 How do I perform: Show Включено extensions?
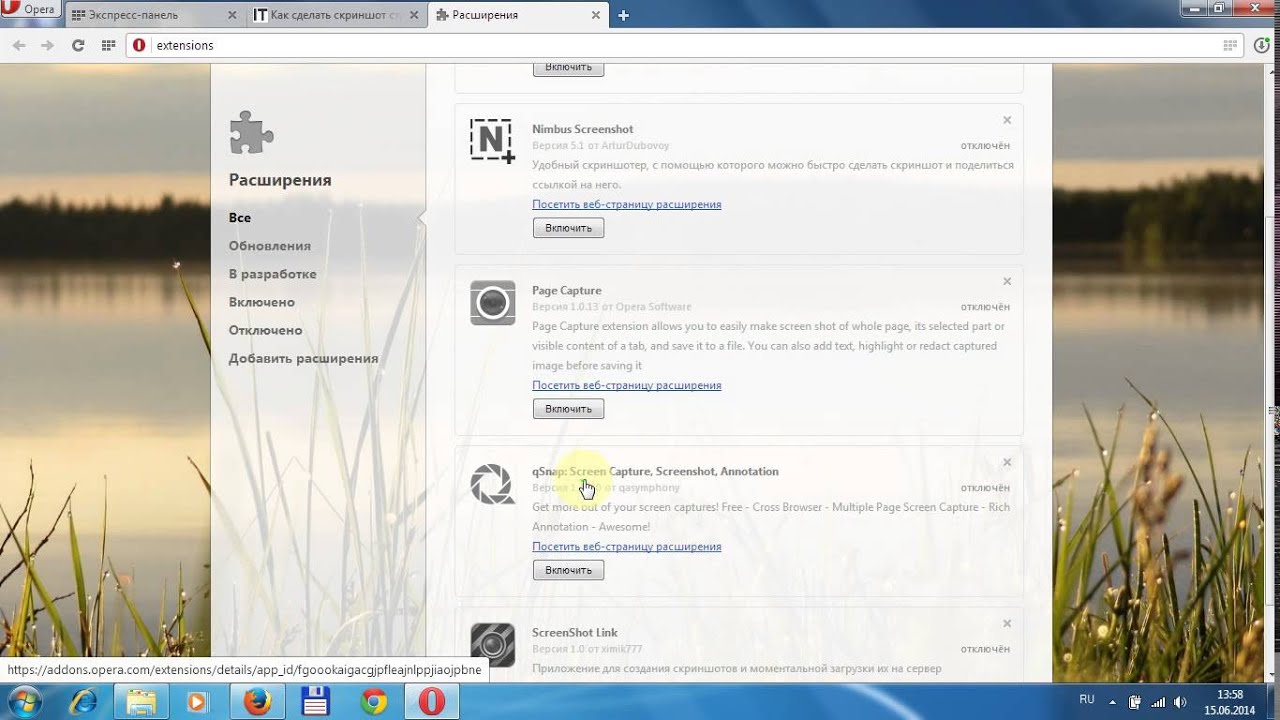point(261,301)
